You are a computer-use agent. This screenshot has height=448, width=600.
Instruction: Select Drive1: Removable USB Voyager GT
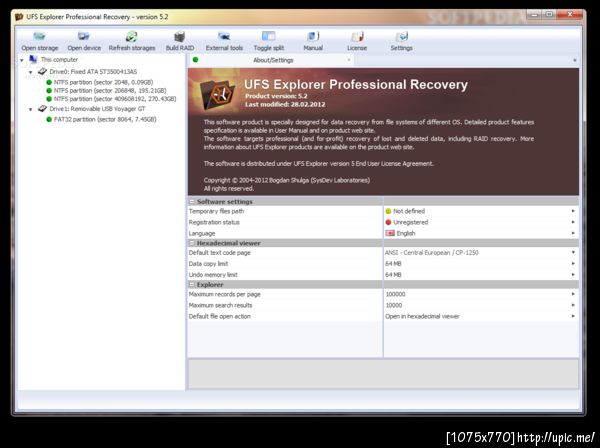click(x=97, y=109)
